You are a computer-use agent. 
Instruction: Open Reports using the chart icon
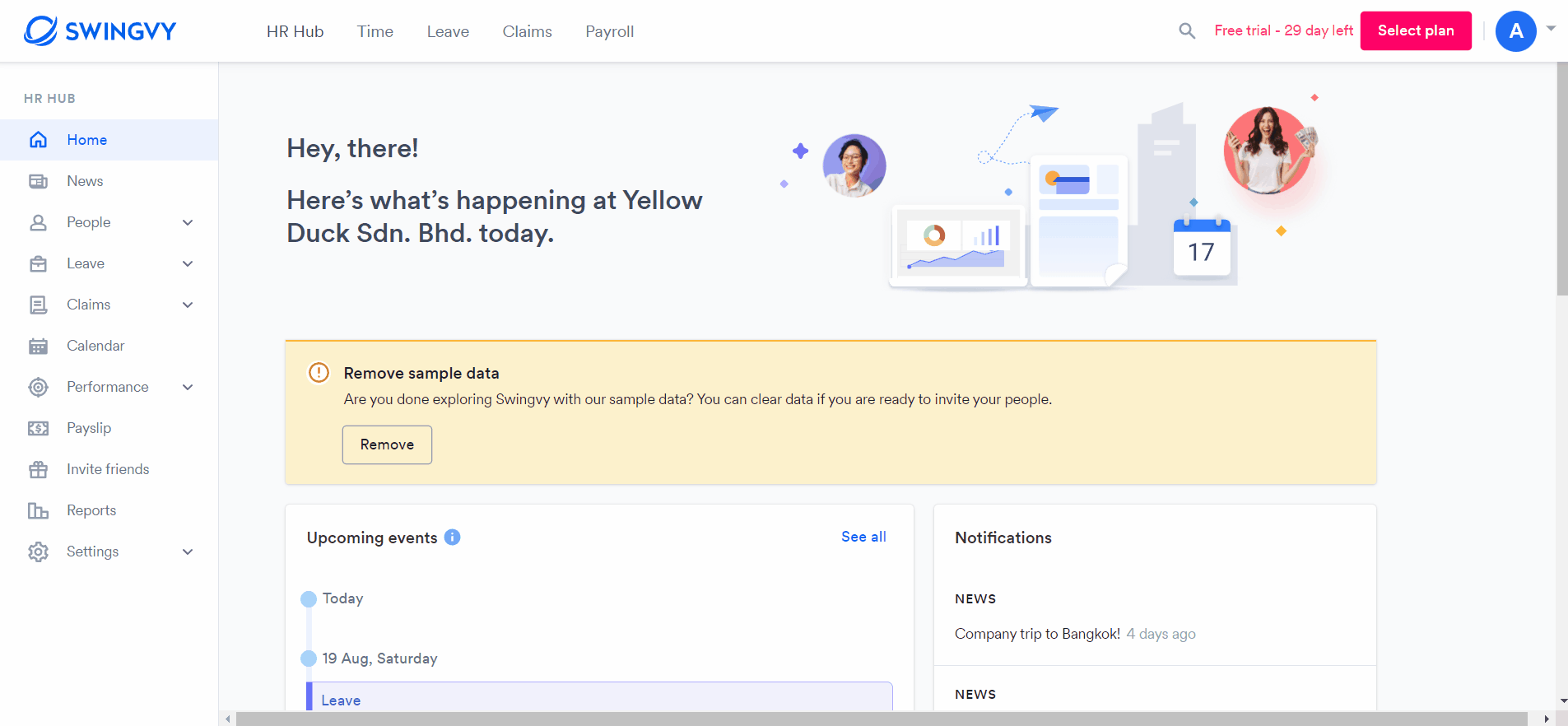[x=38, y=510]
